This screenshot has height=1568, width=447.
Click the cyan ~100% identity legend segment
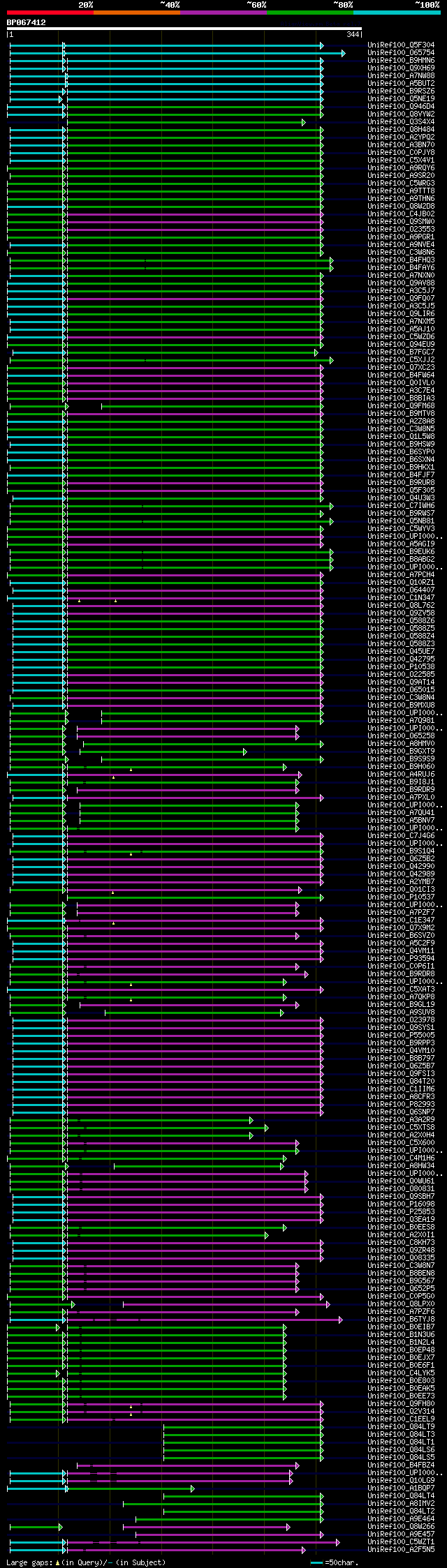(x=396, y=13)
